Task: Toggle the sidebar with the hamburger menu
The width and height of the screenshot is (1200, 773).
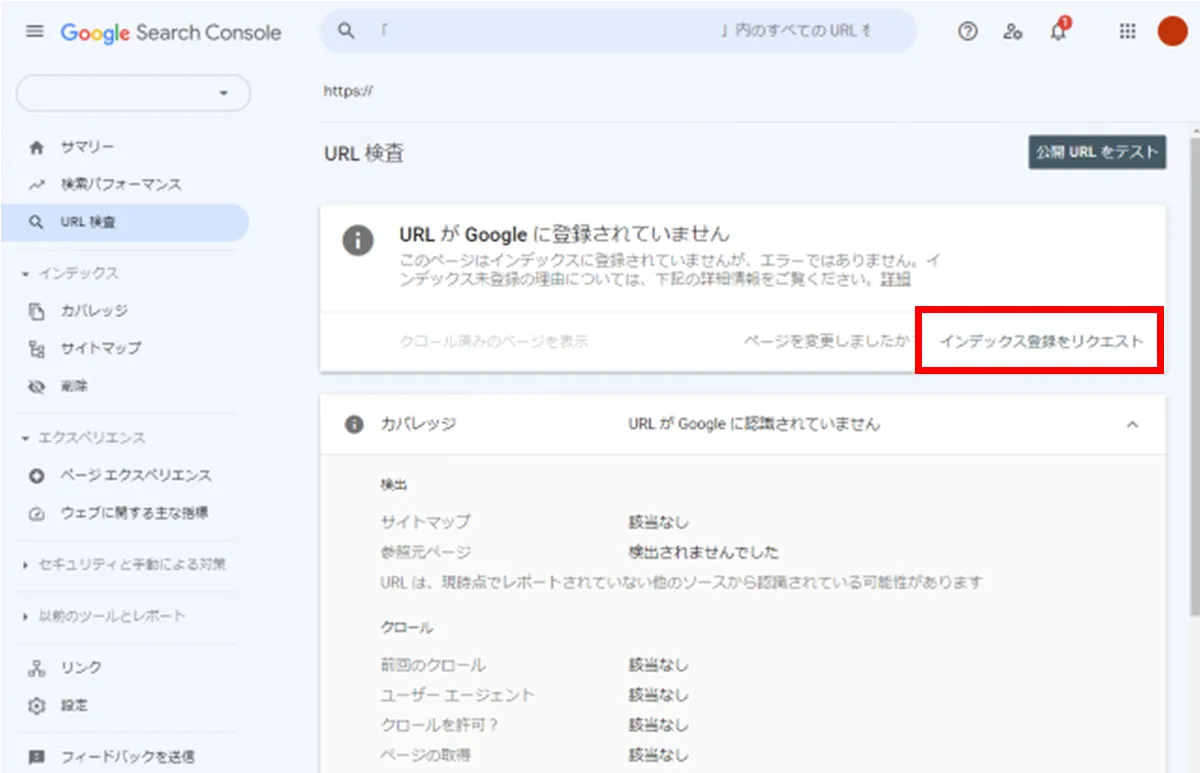Action: tap(33, 30)
